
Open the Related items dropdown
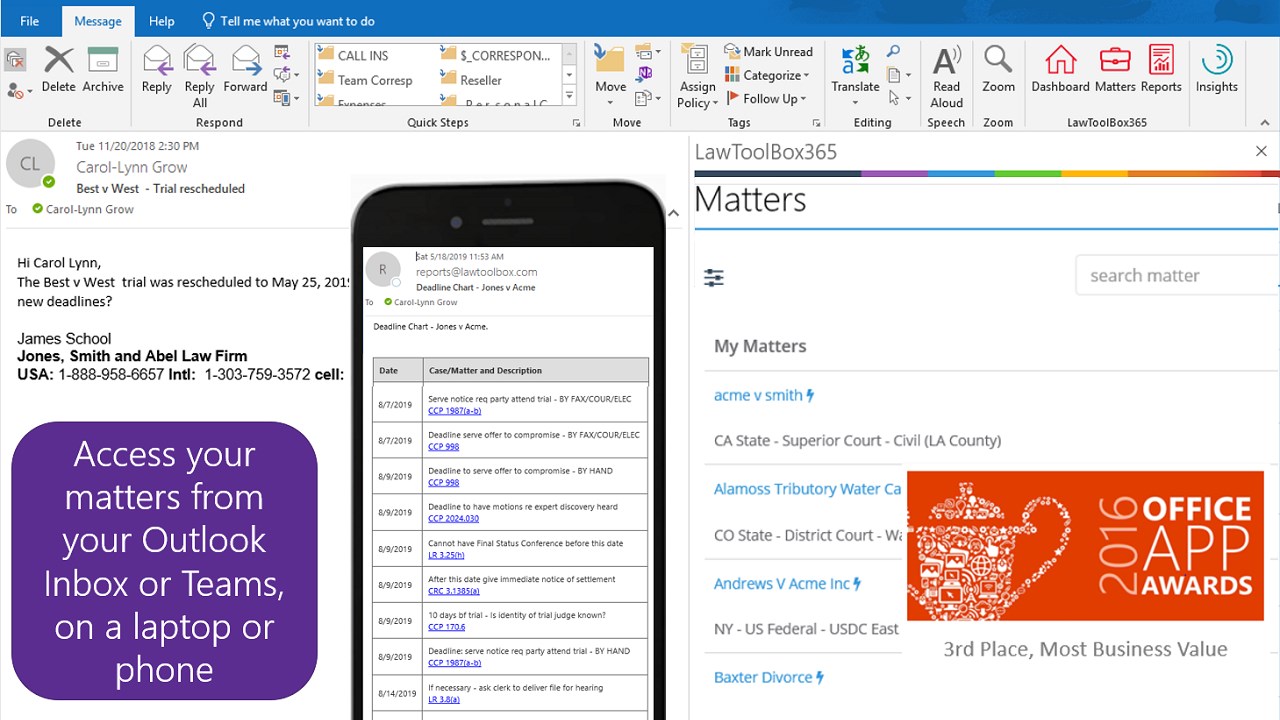click(x=899, y=75)
